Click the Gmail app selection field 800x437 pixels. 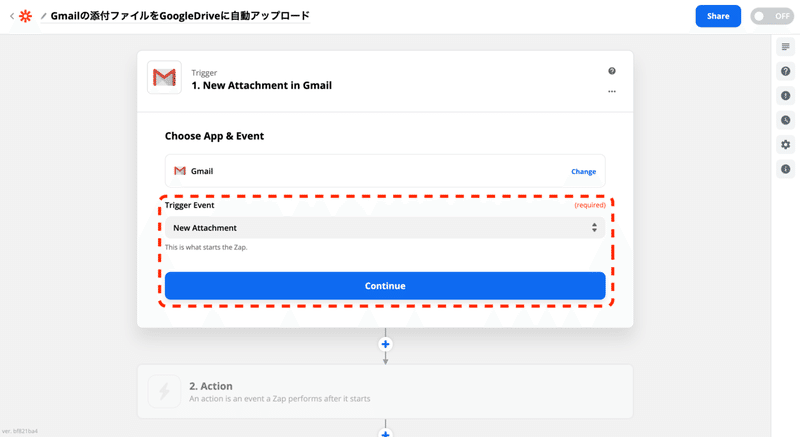pyautogui.click(x=385, y=171)
